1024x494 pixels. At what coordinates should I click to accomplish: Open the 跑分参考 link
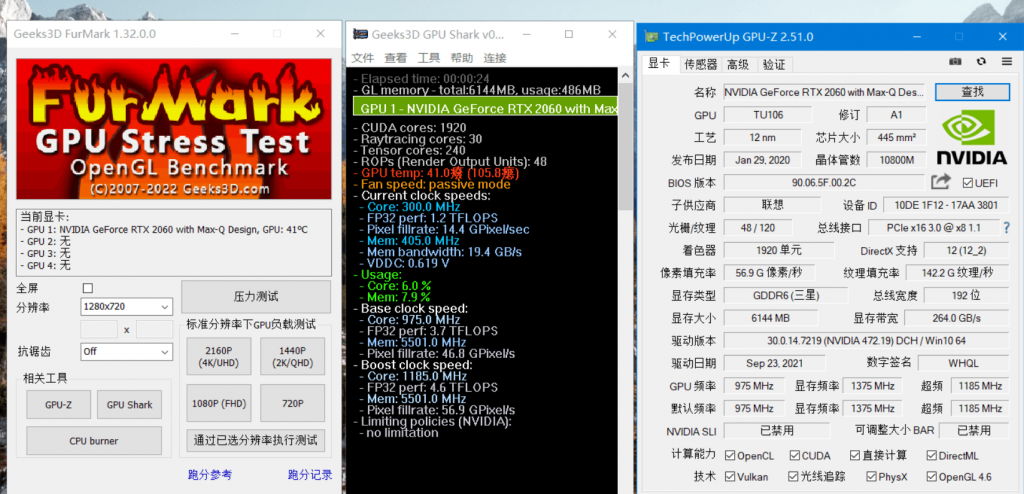coord(210,475)
